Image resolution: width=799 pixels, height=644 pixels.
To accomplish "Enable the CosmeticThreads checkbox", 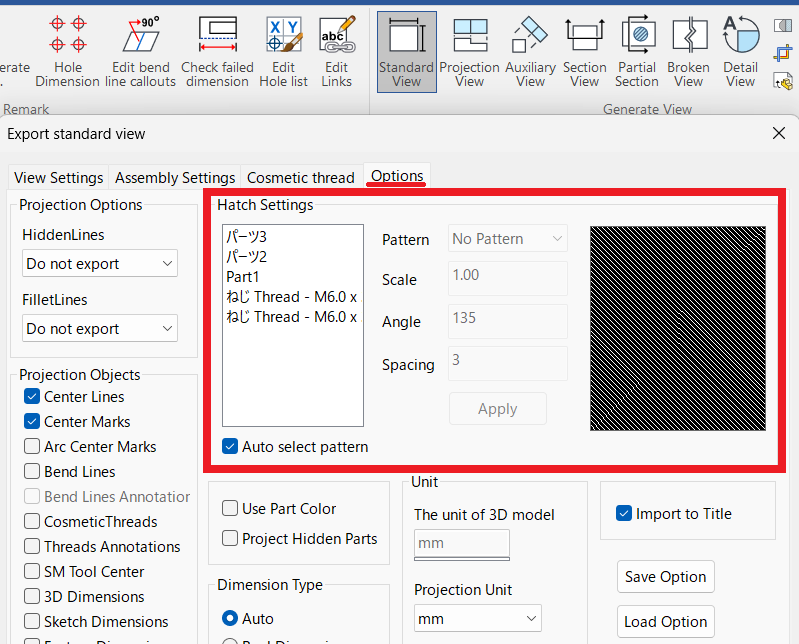I will 32,521.
